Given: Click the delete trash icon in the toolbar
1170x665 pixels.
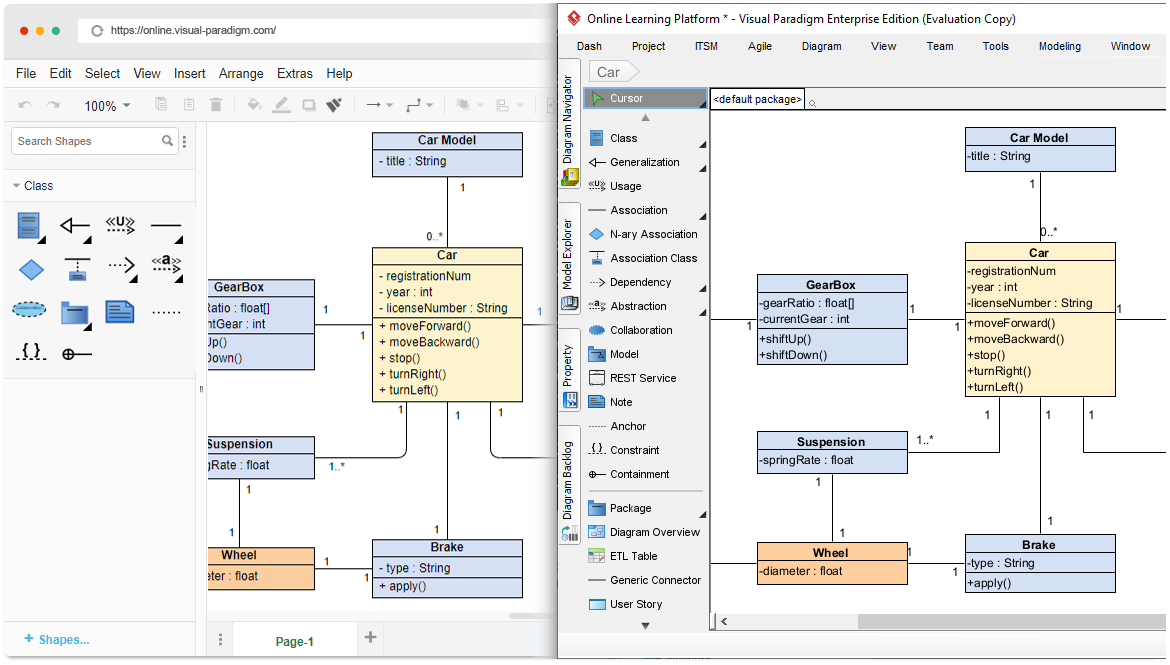Looking at the screenshot, I should click(216, 105).
